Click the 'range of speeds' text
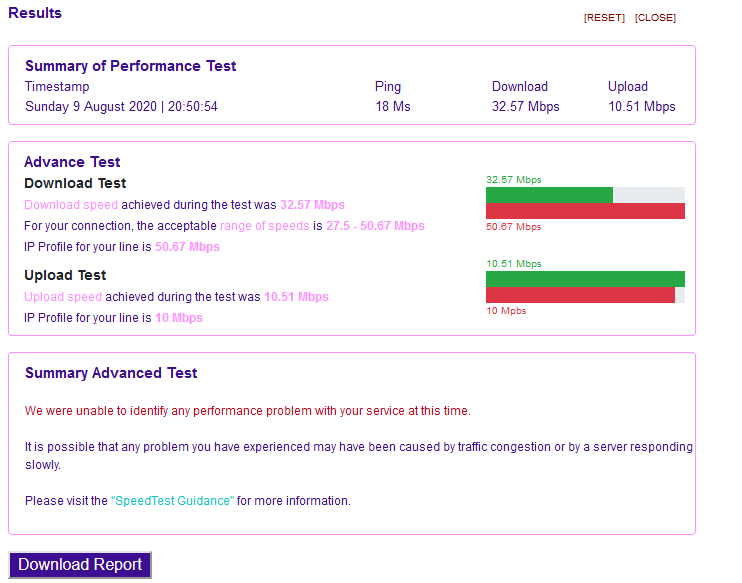Viewport: 742px width, 583px height. click(x=264, y=226)
